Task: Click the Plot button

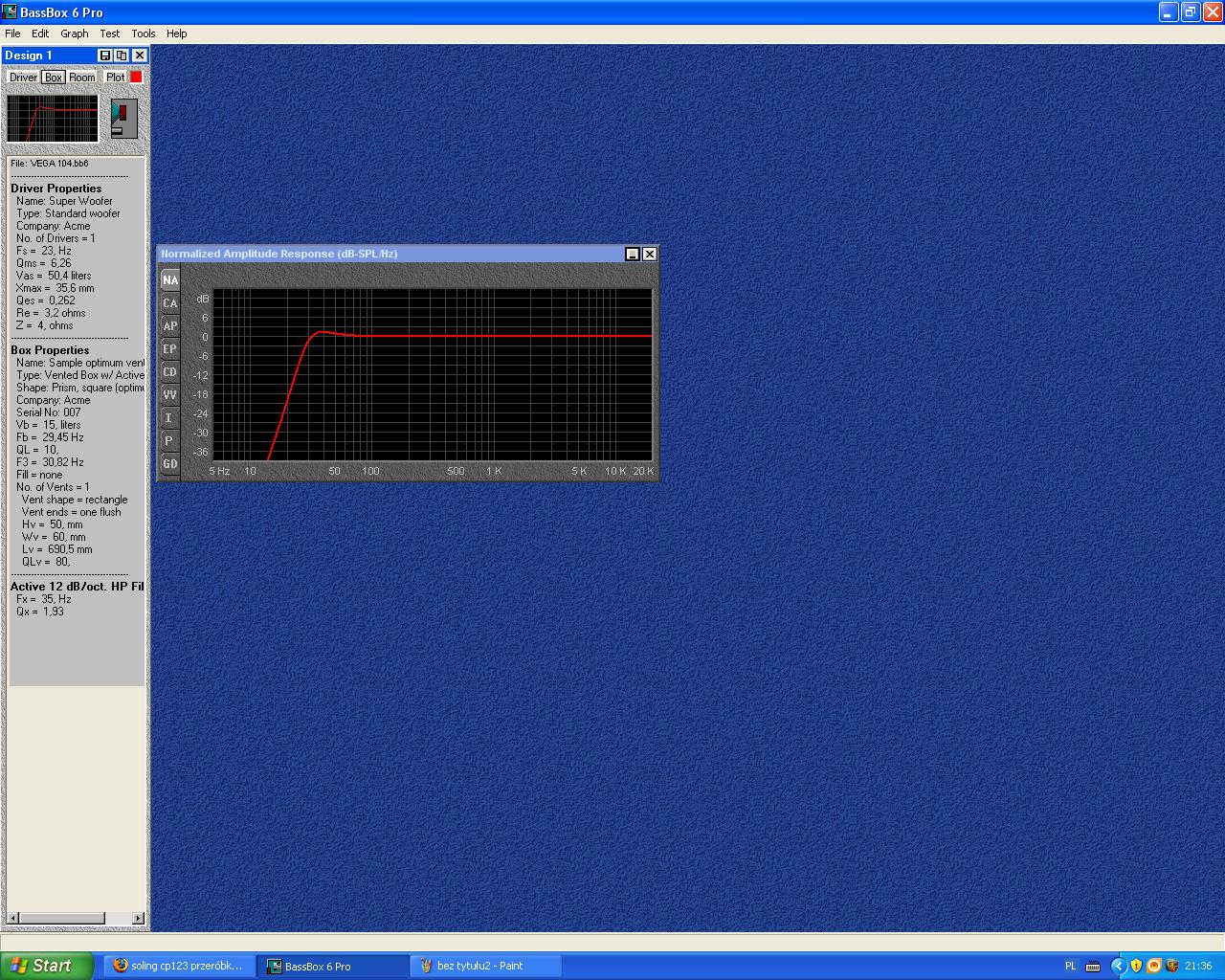Action: 115,78
